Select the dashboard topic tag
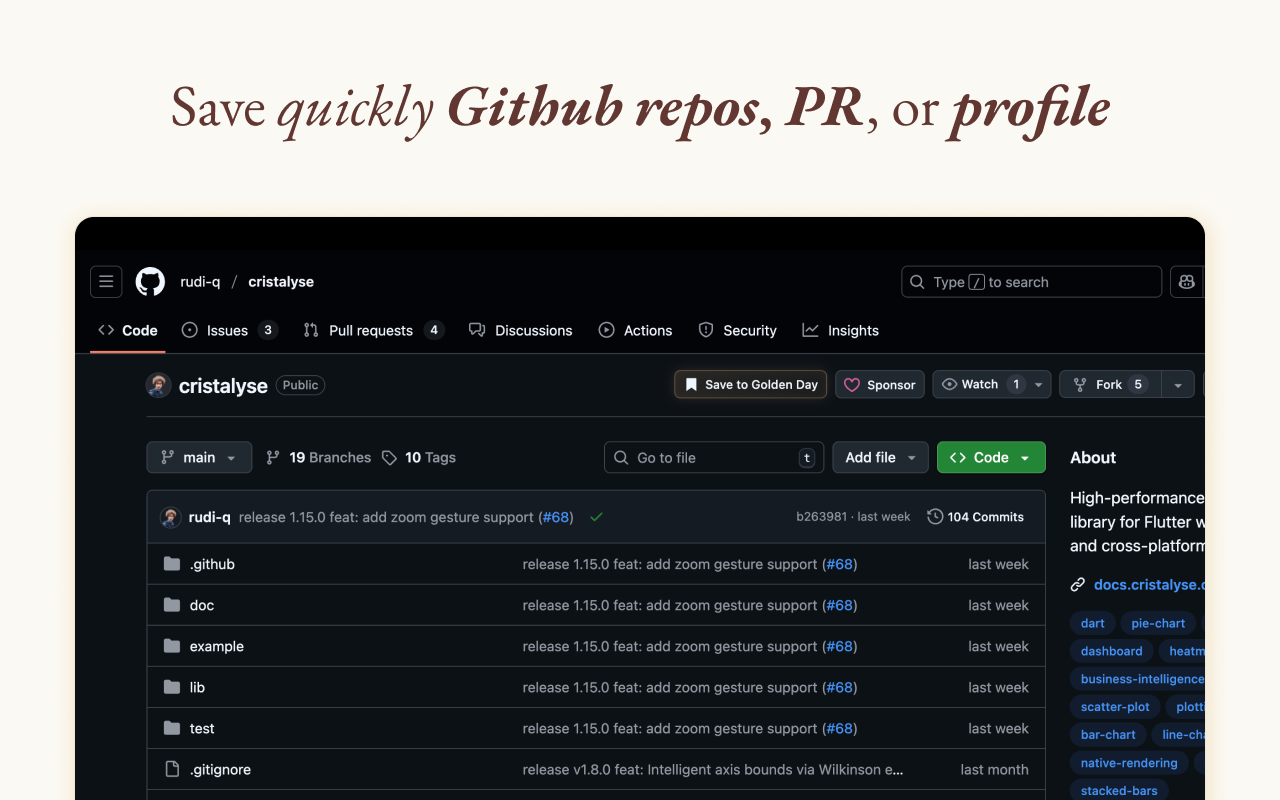This screenshot has width=1280, height=800. click(1112, 651)
